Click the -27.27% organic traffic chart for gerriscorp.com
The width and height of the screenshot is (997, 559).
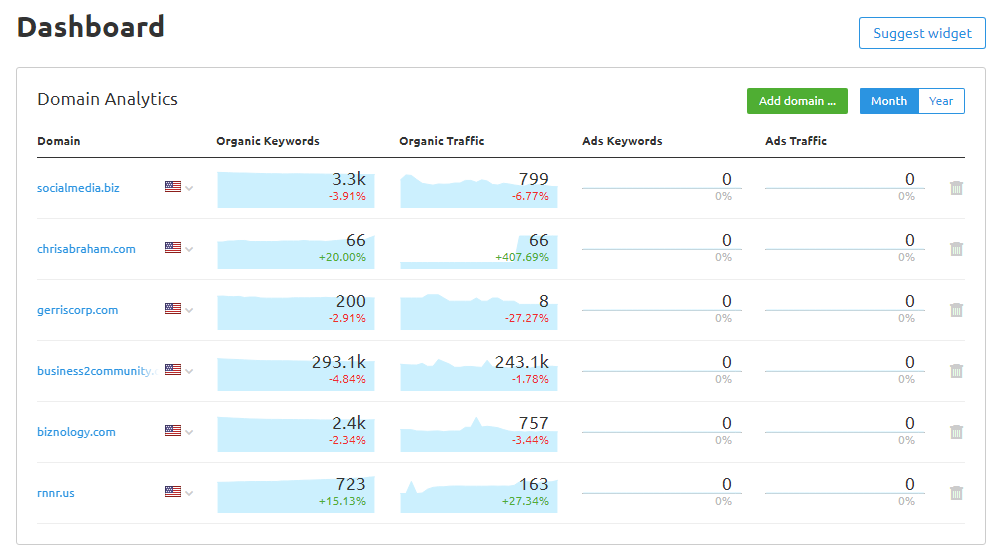[x=479, y=311]
